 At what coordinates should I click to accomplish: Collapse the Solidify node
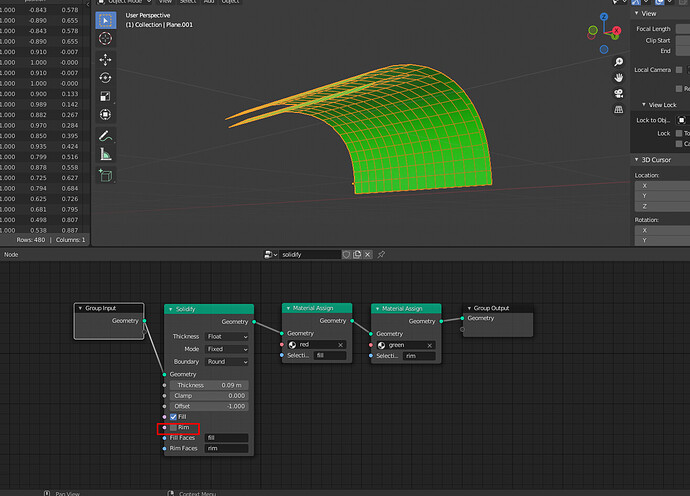click(171, 309)
